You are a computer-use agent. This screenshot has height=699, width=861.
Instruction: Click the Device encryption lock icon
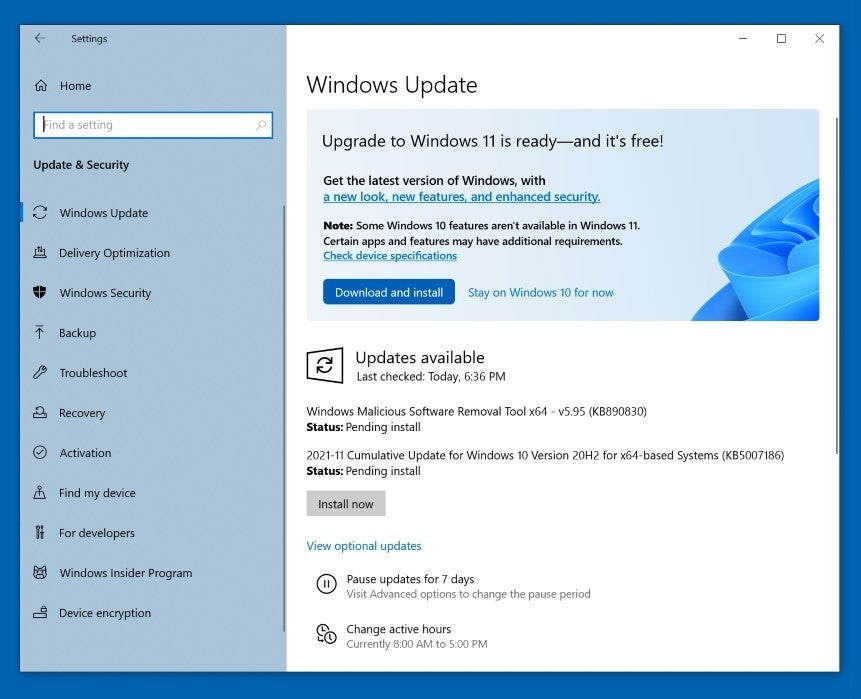point(40,612)
